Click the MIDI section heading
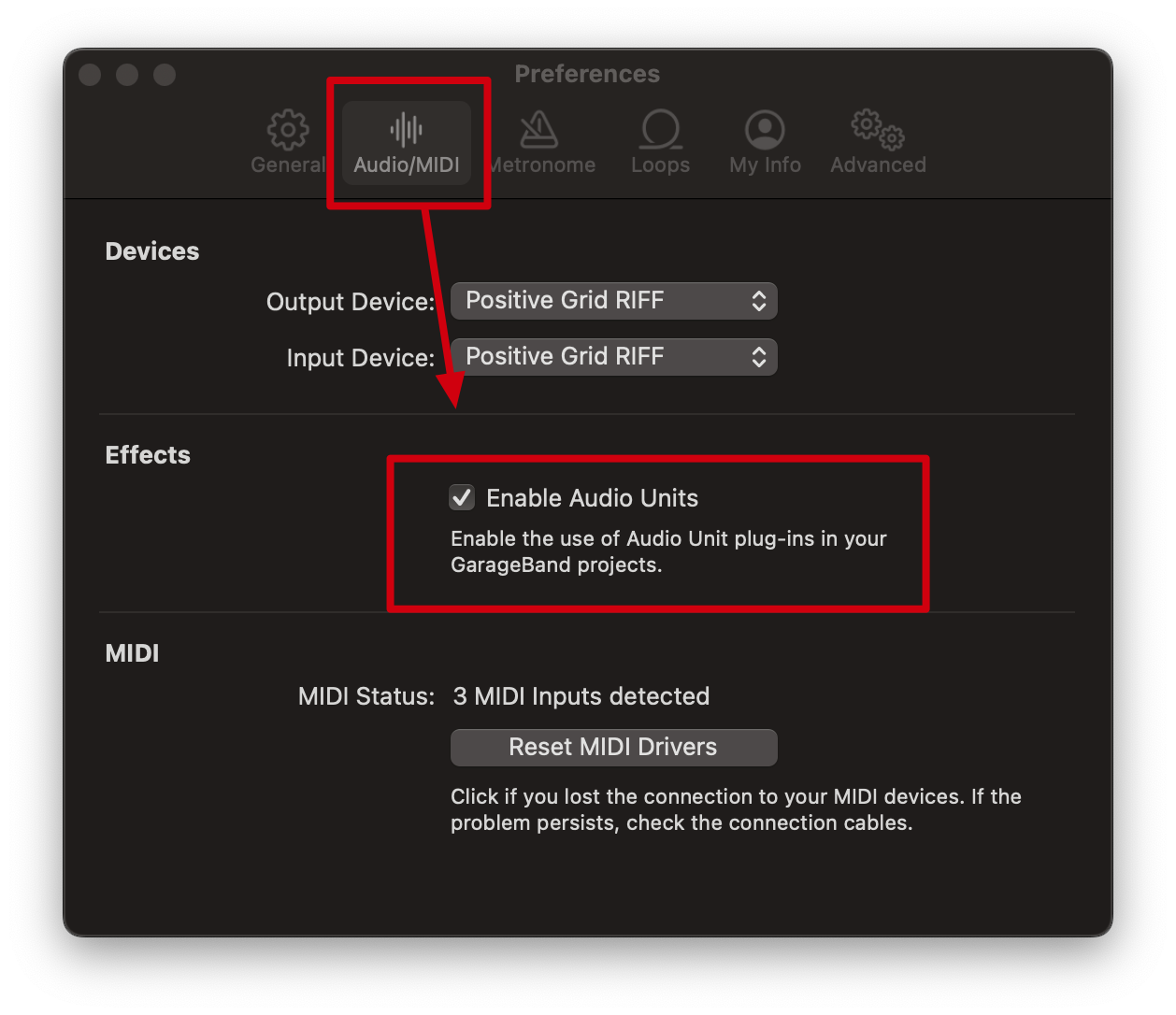 (x=132, y=653)
